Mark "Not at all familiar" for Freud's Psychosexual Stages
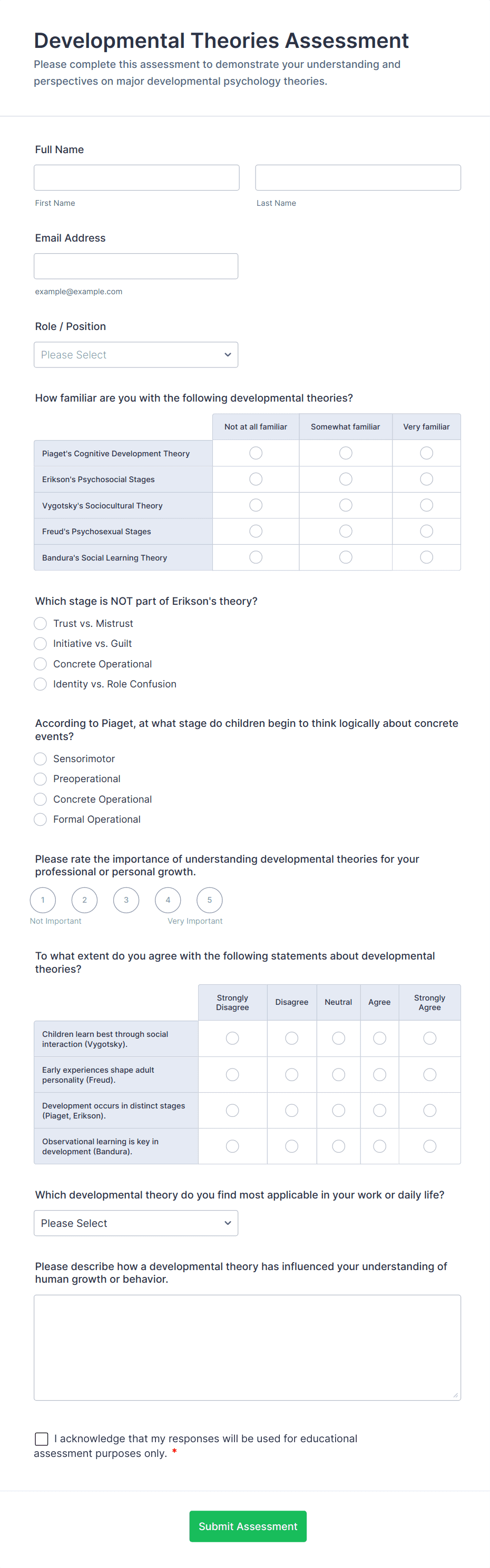 [256, 531]
